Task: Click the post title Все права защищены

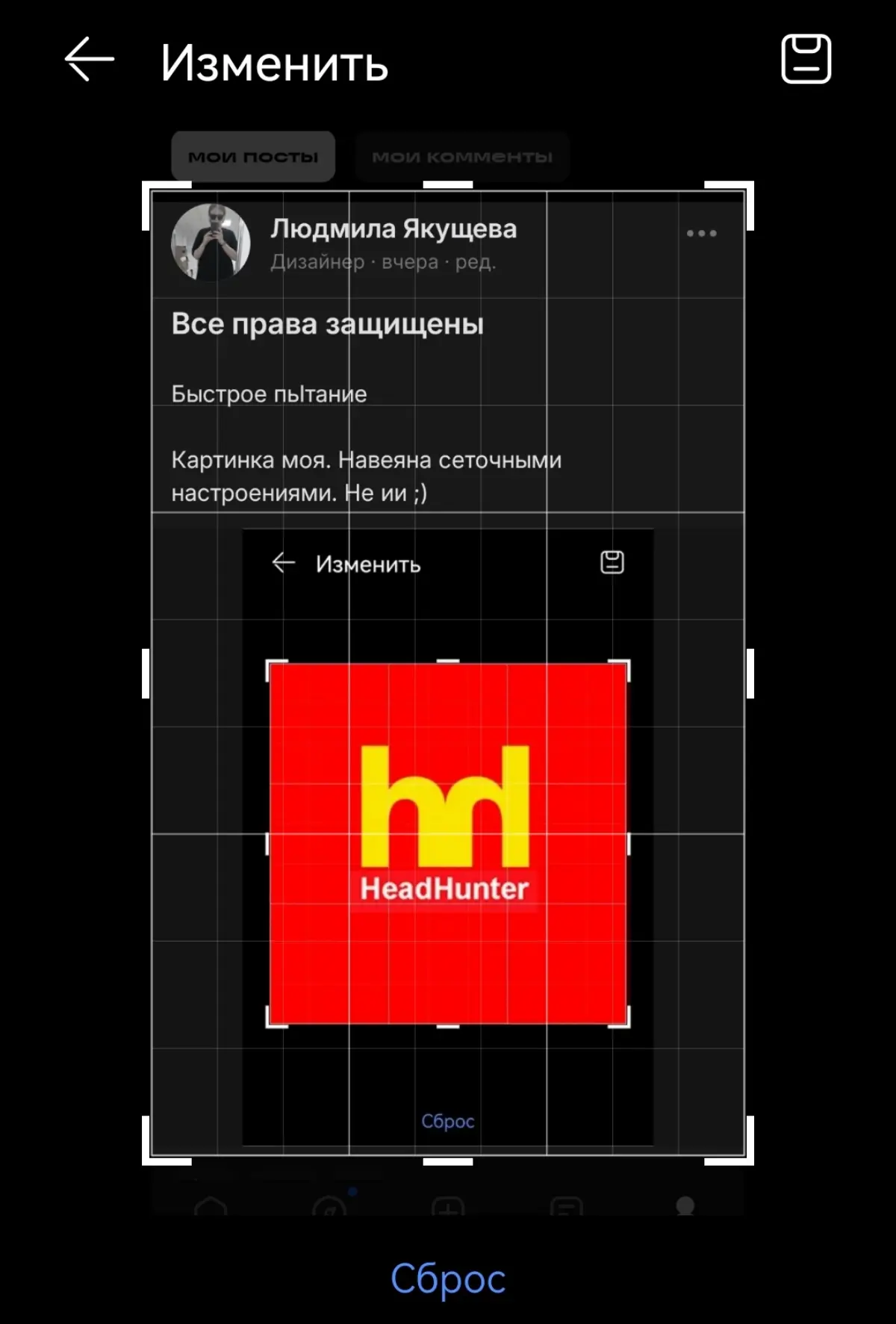Action: [328, 324]
